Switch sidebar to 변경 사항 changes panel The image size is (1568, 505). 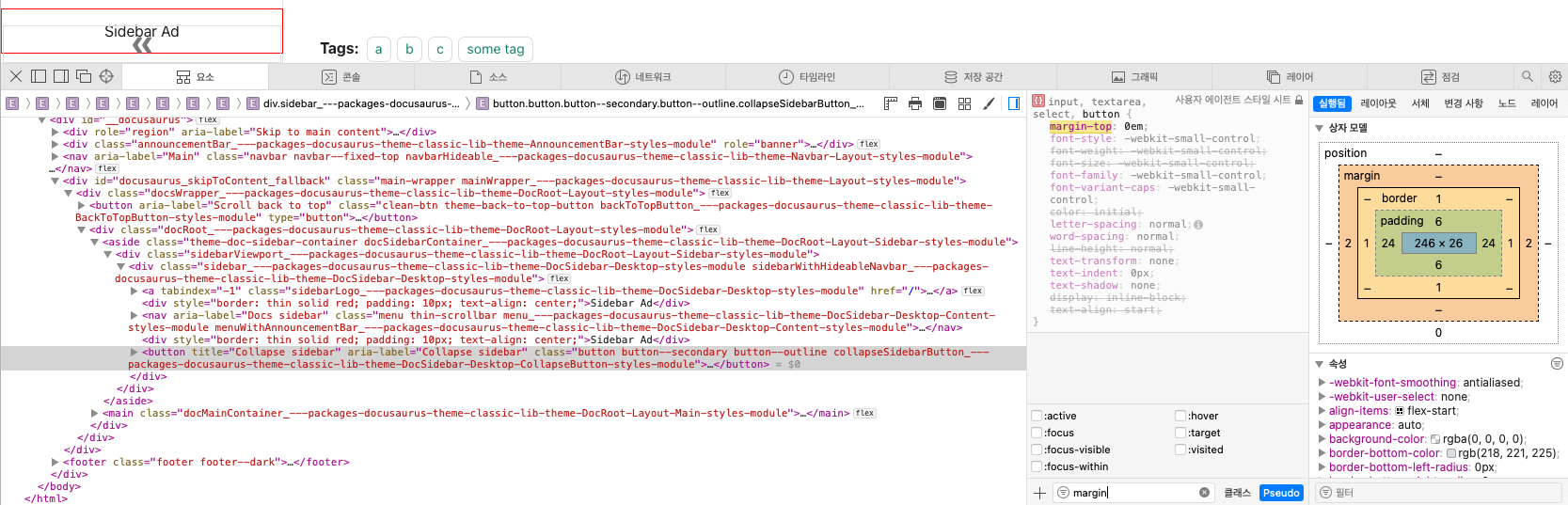click(x=1464, y=103)
